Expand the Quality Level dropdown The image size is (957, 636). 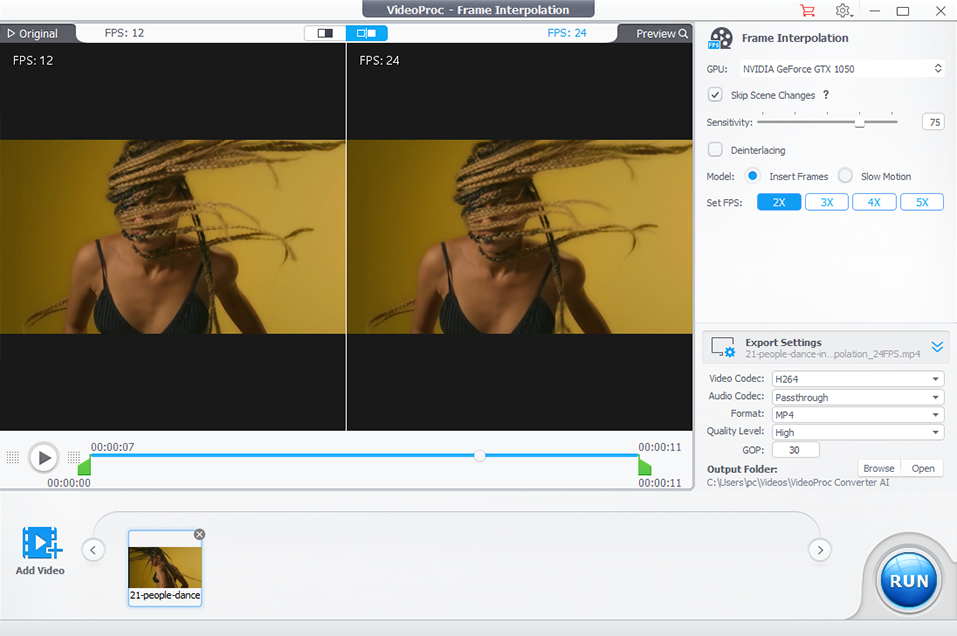click(x=856, y=433)
